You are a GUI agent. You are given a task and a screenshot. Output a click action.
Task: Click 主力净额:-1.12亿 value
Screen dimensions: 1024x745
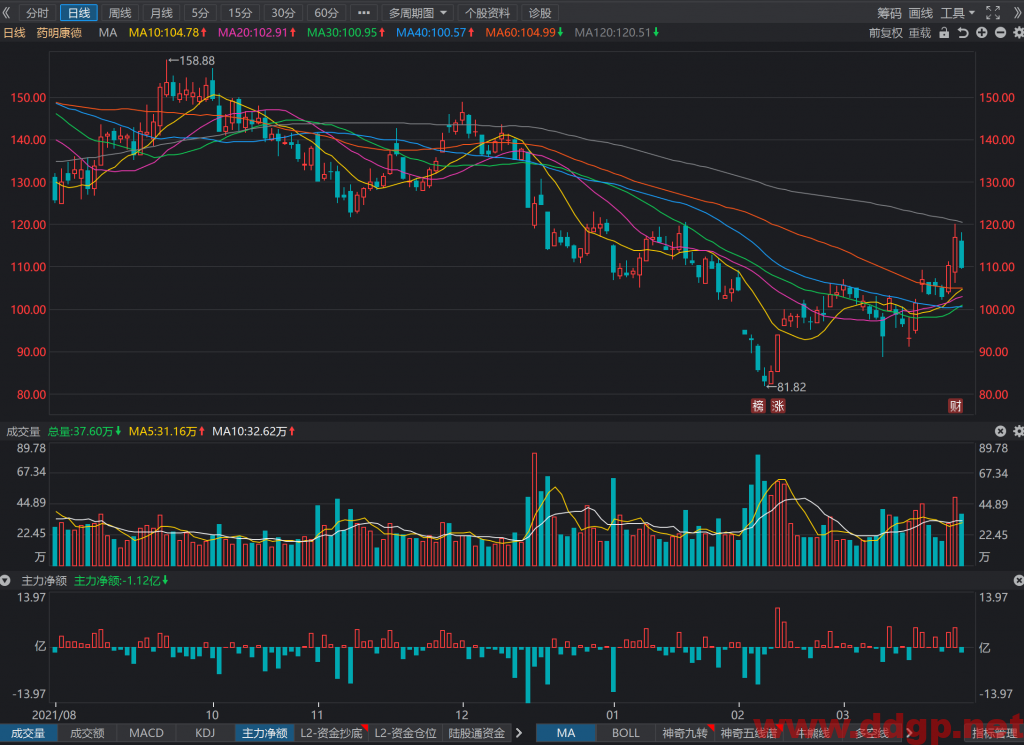tap(121, 580)
